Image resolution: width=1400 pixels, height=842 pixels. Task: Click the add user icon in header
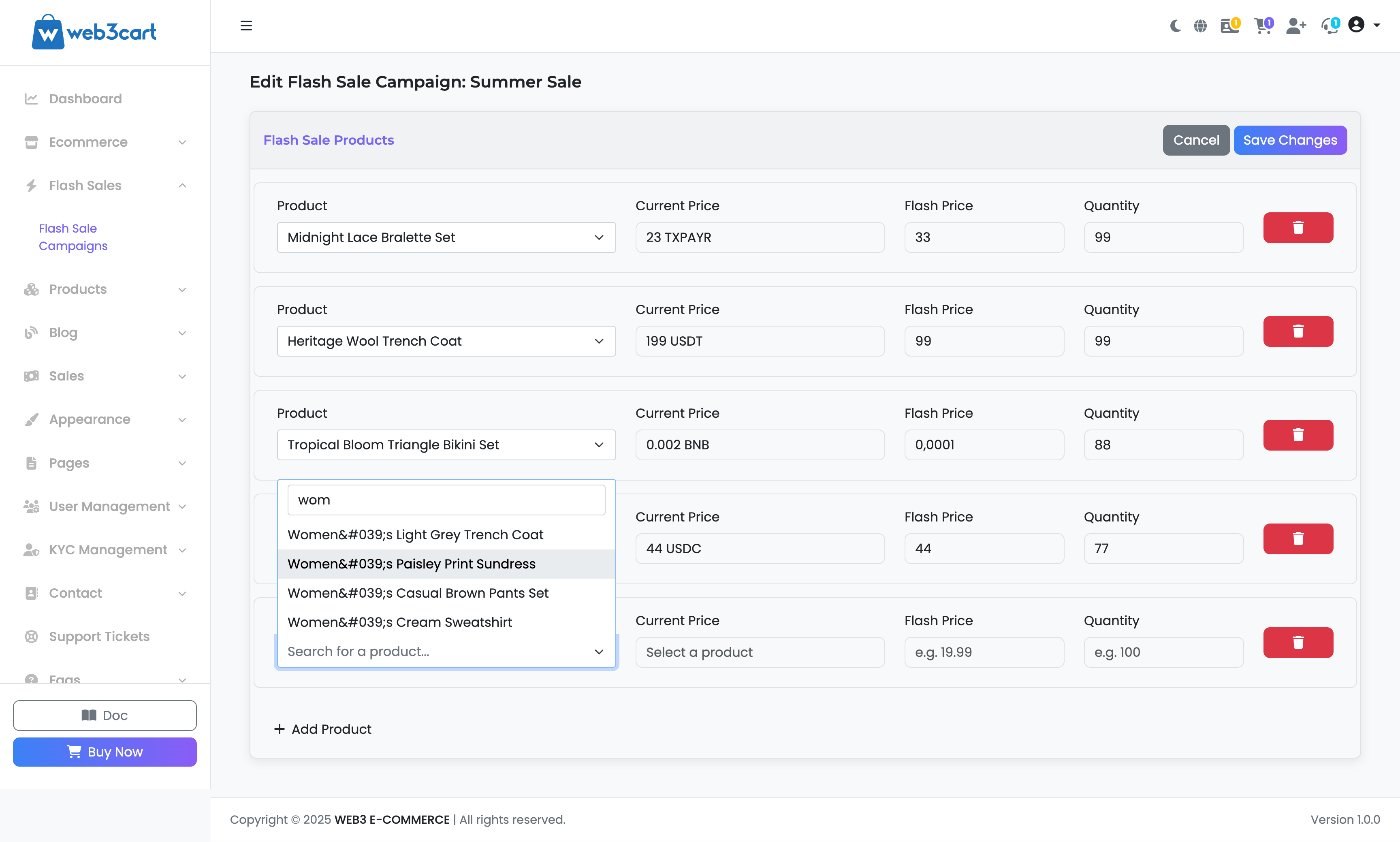[x=1295, y=26]
